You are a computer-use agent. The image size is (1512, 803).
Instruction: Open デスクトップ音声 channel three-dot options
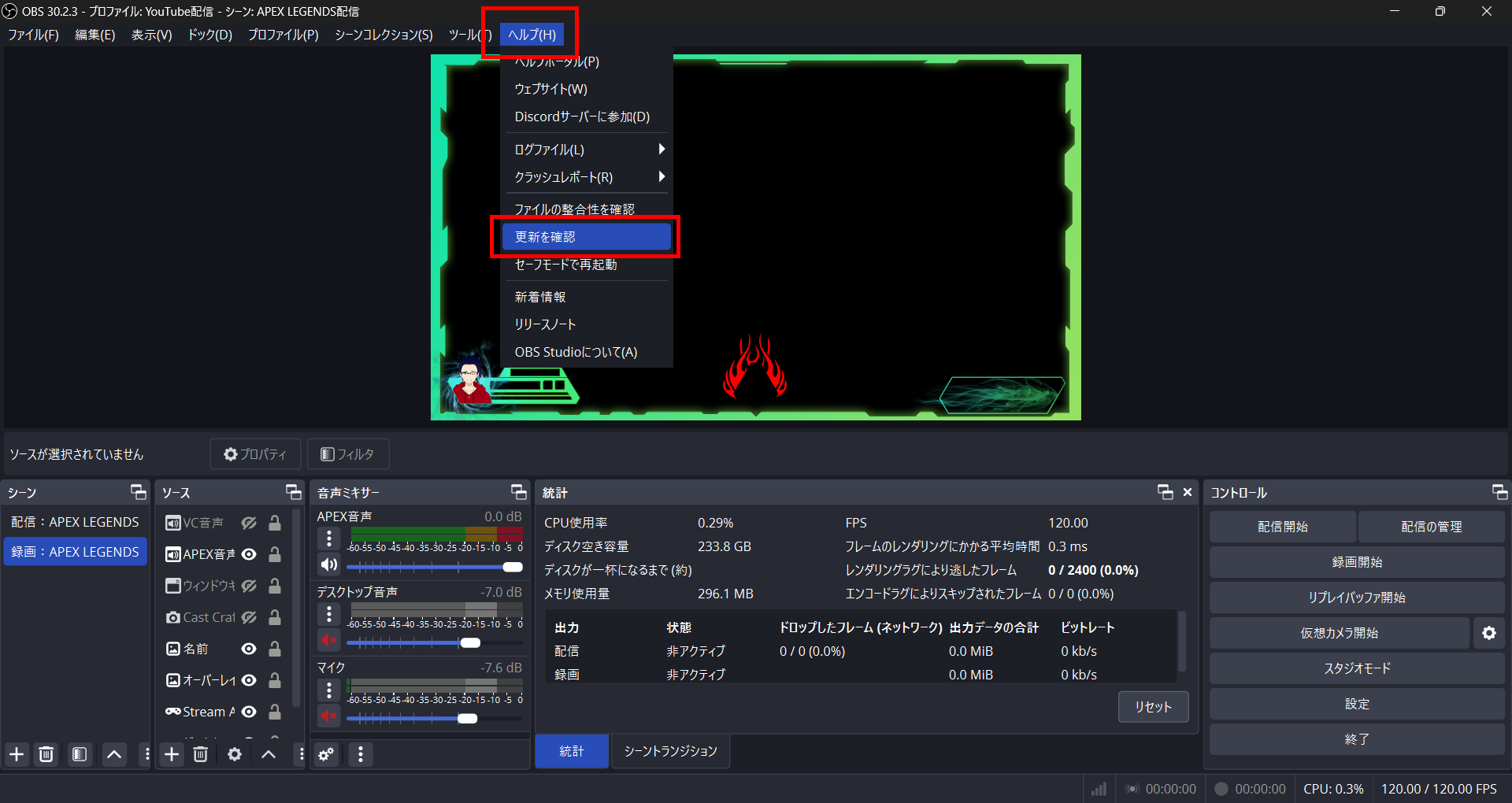329,614
